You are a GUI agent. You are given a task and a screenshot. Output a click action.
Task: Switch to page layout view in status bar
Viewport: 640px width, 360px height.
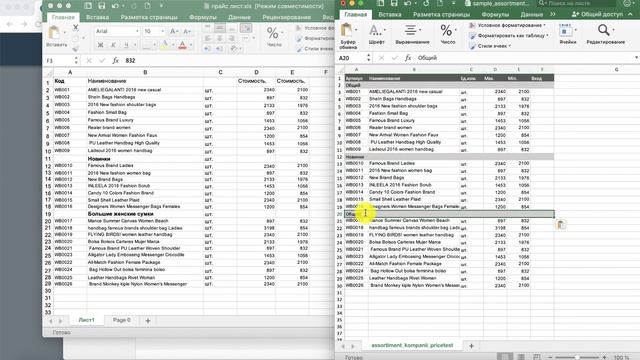click(521, 357)
